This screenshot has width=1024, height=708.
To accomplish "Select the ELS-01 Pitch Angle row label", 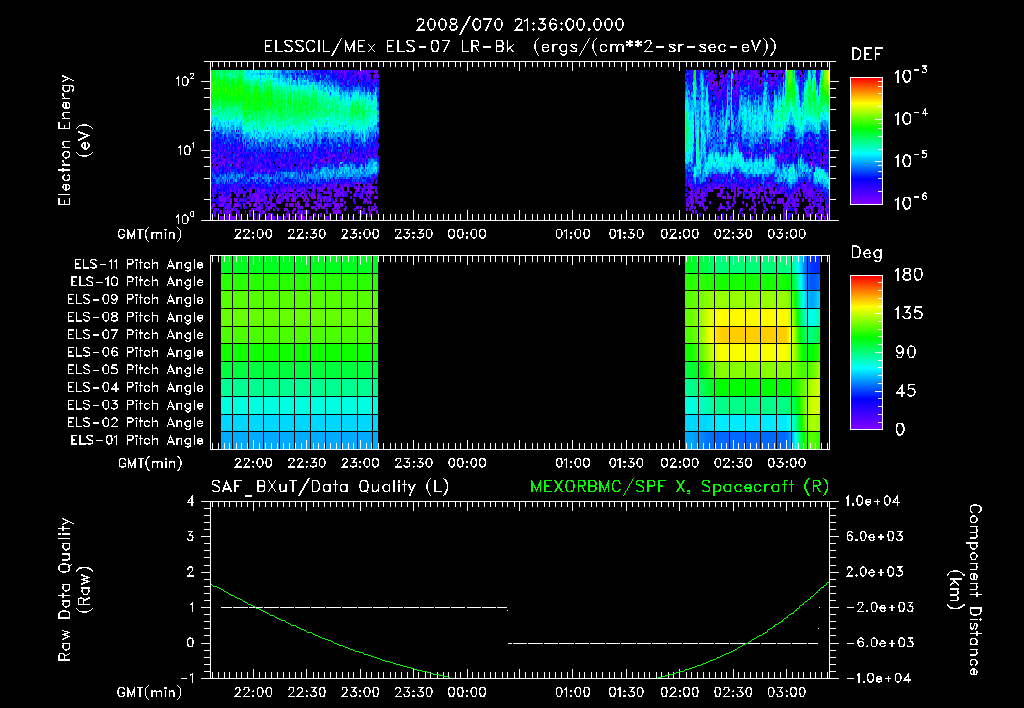I will 137,440.
